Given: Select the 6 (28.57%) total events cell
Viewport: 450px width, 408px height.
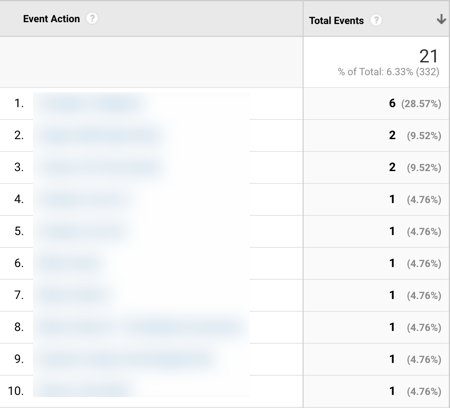Looking at the screenshot, I should coord(376,103).
